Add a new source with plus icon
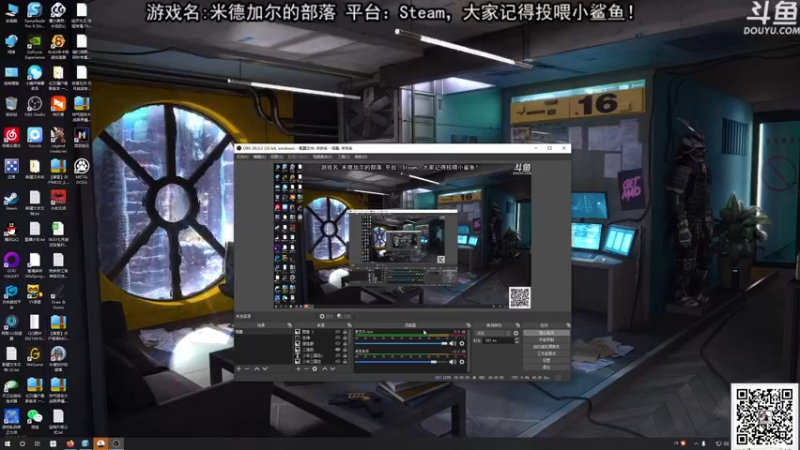800x450 pixels. click(298, 368)
